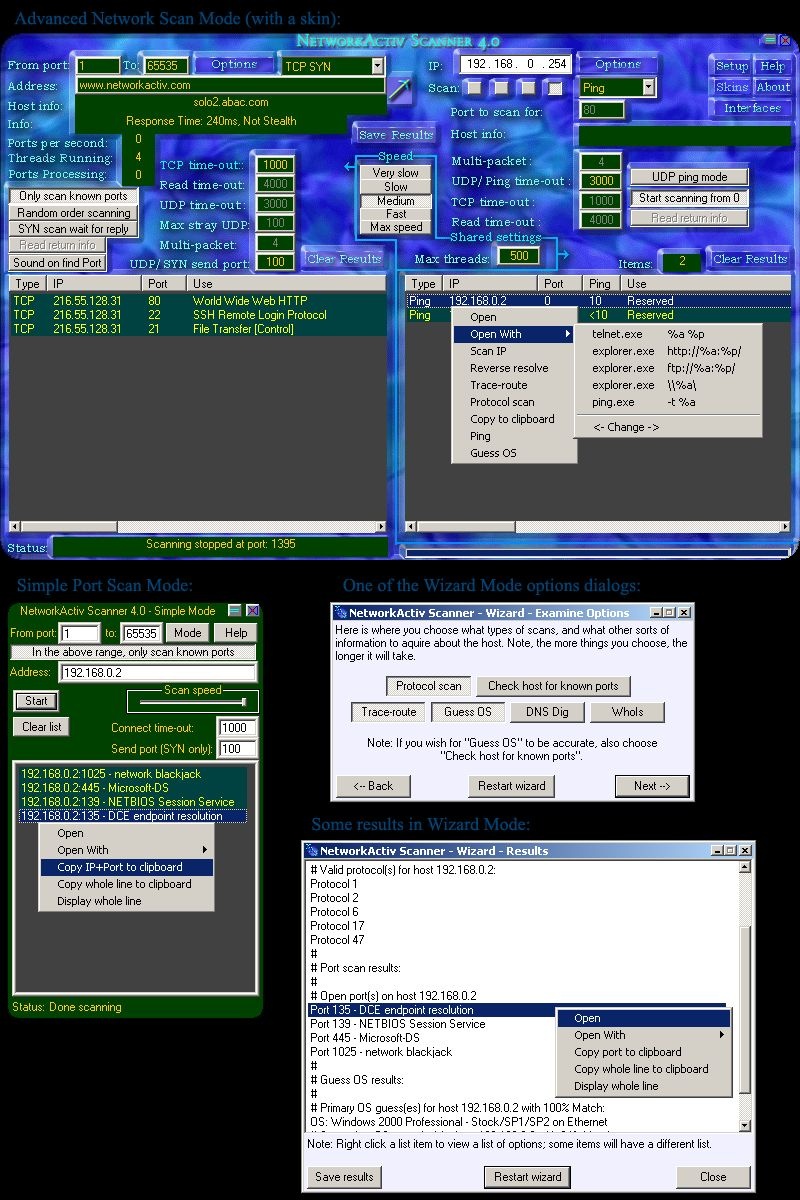
Task: Expand 'Open With' in Wizard Results context menu
Action: point(643,1035)
